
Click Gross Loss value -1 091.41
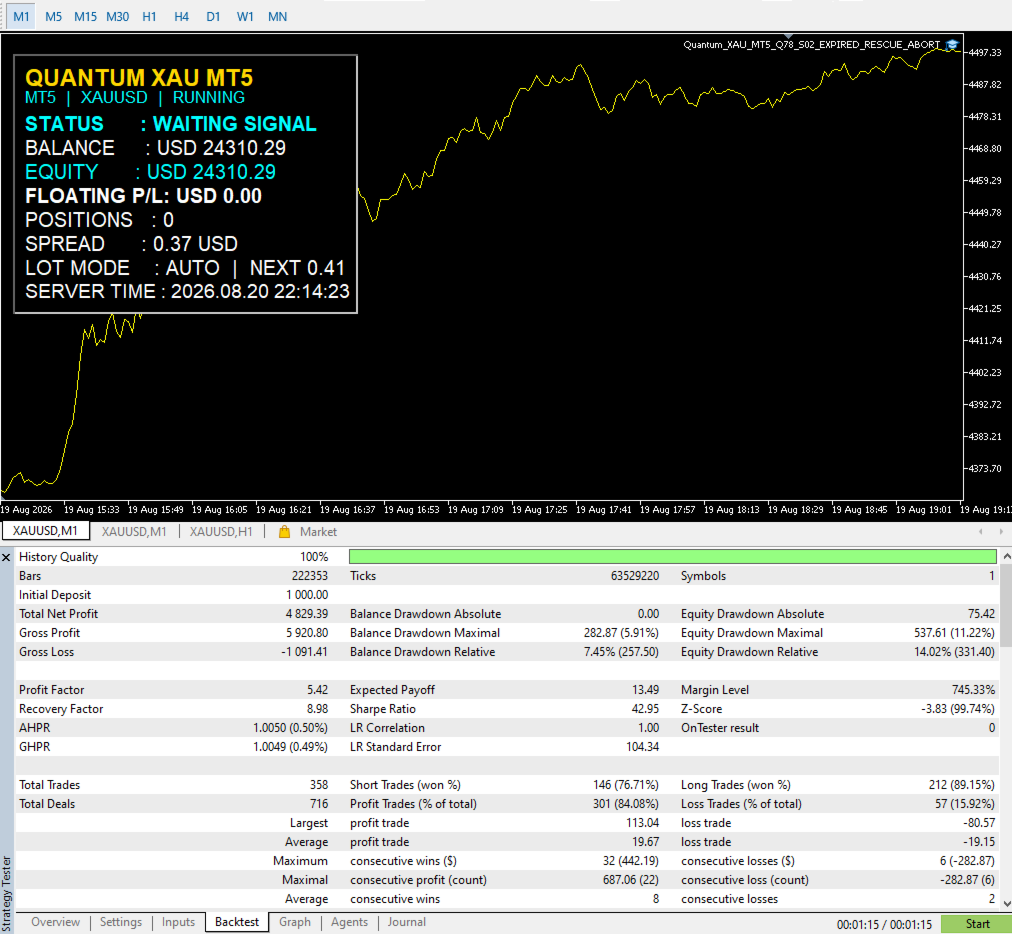(304, 652)
